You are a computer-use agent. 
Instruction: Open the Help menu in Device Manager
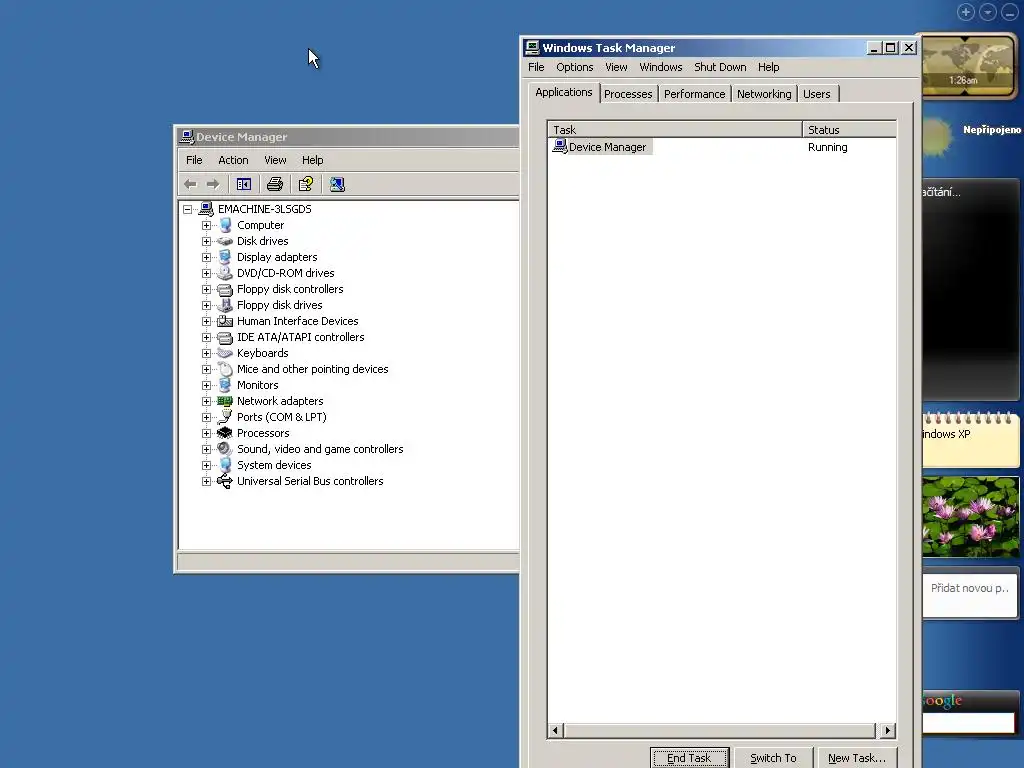point(312,160)
